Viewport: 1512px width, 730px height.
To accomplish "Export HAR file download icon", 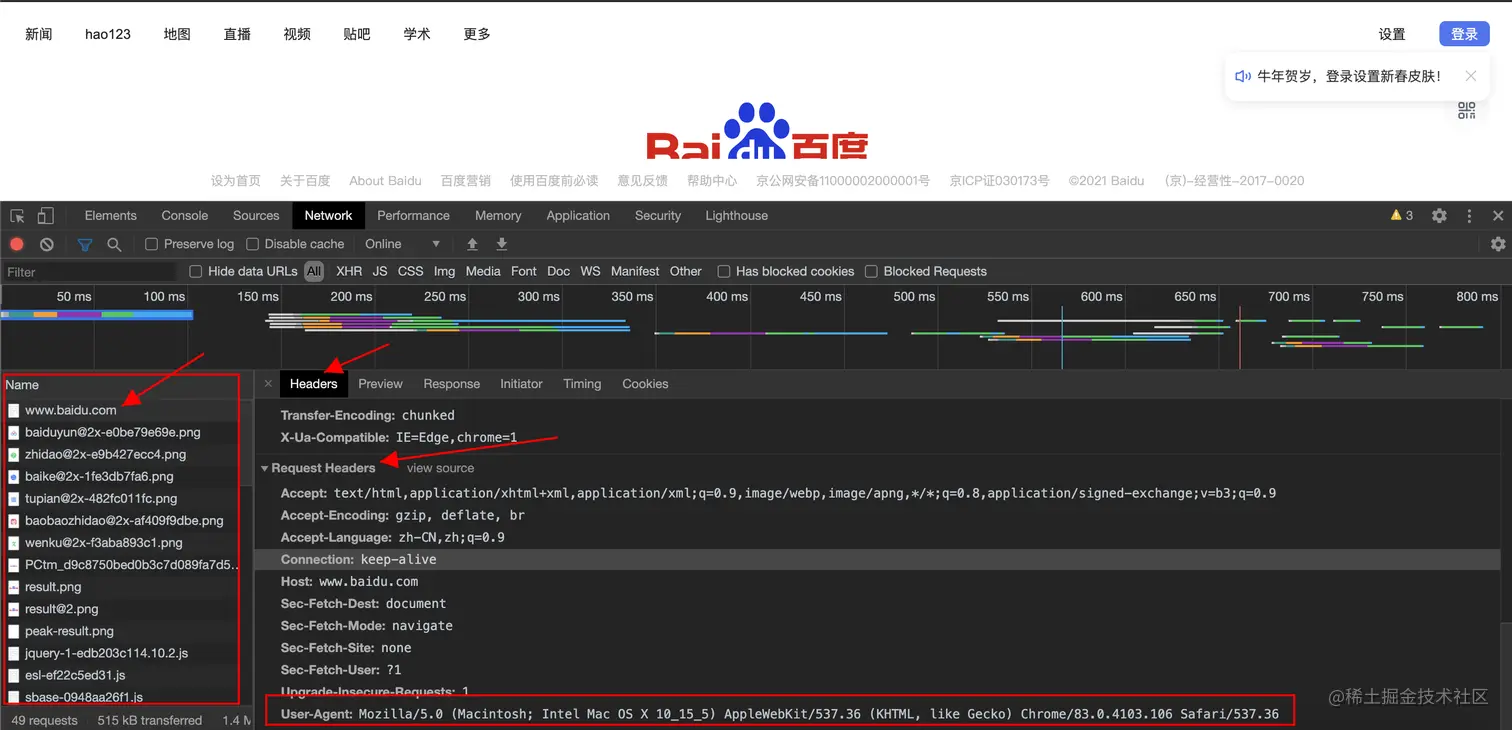I will [x=502, y=244].
